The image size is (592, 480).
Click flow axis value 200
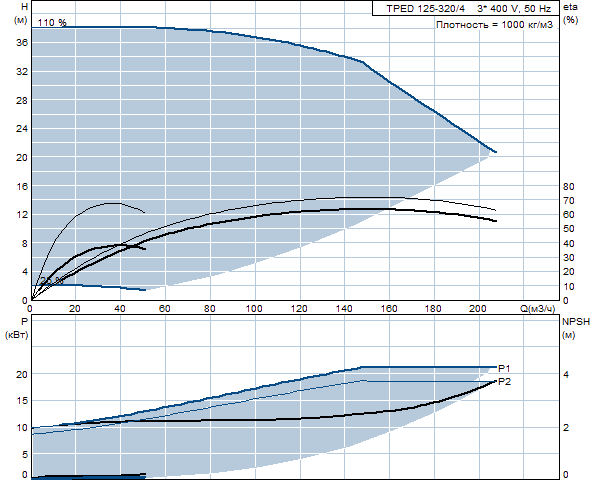coord(478,309)
